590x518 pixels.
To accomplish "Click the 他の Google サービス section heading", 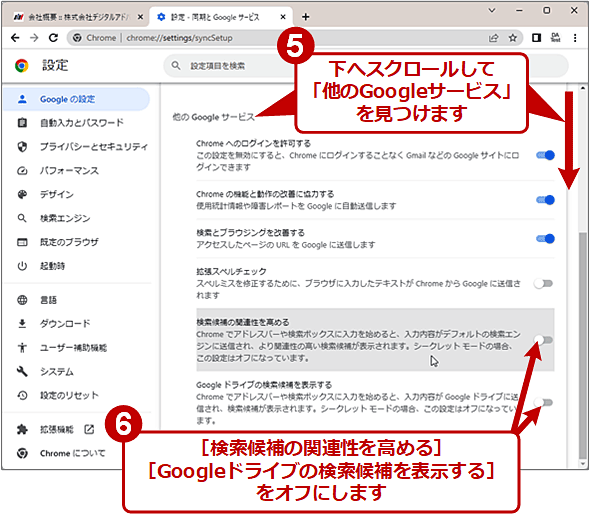I will coord(213,117).
